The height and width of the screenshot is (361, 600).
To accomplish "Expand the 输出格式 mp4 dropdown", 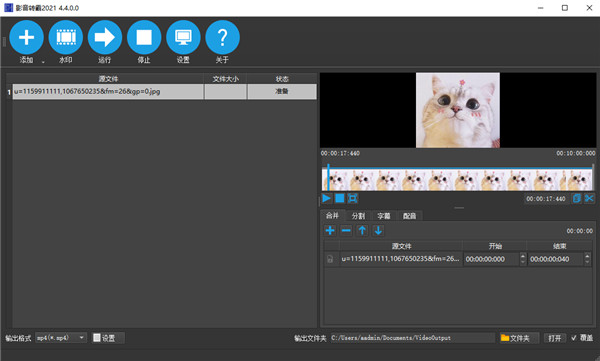I will click(61, 338).
